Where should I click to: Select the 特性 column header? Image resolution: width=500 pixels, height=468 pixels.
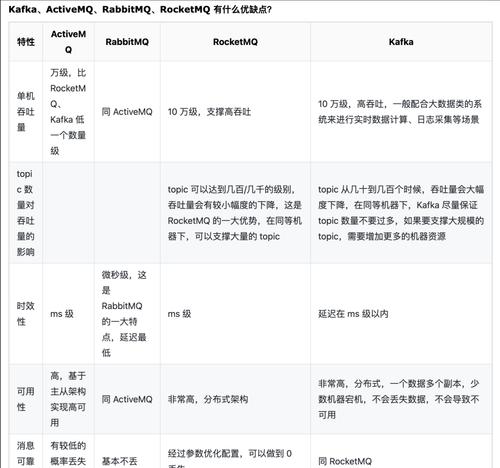(26, 42)
